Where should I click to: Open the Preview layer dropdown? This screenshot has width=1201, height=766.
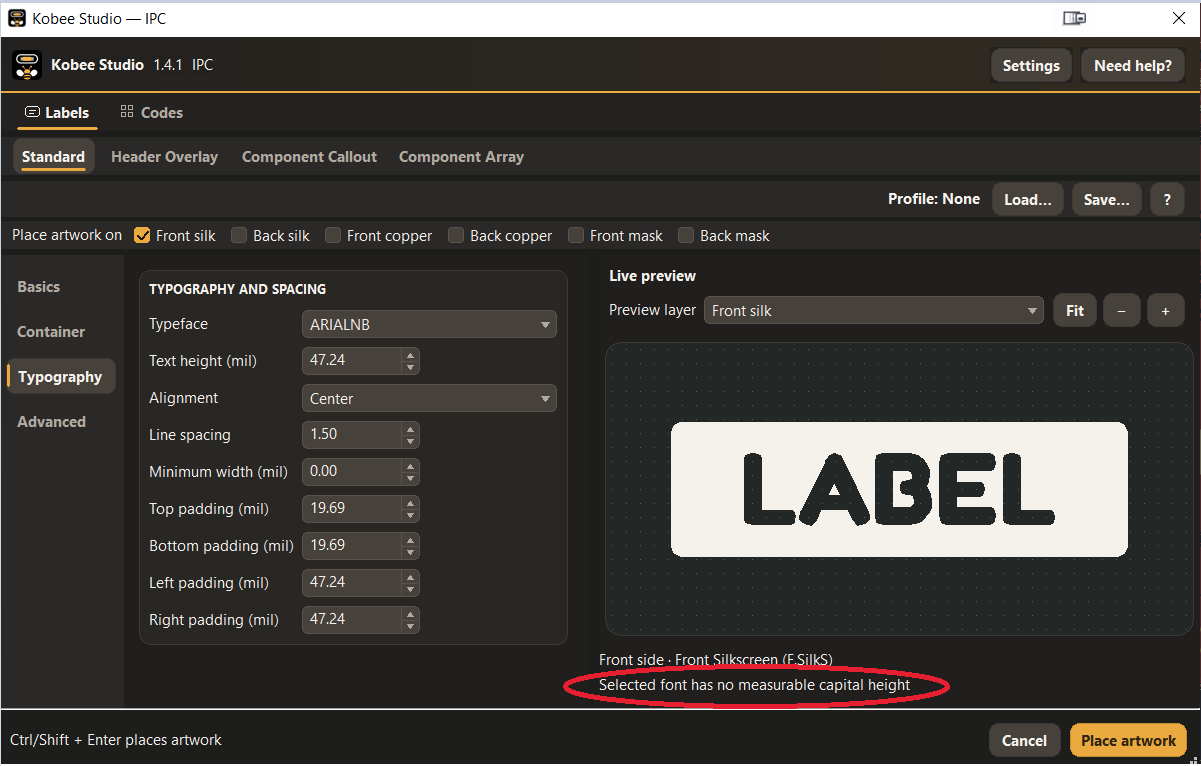coord(874,311)
